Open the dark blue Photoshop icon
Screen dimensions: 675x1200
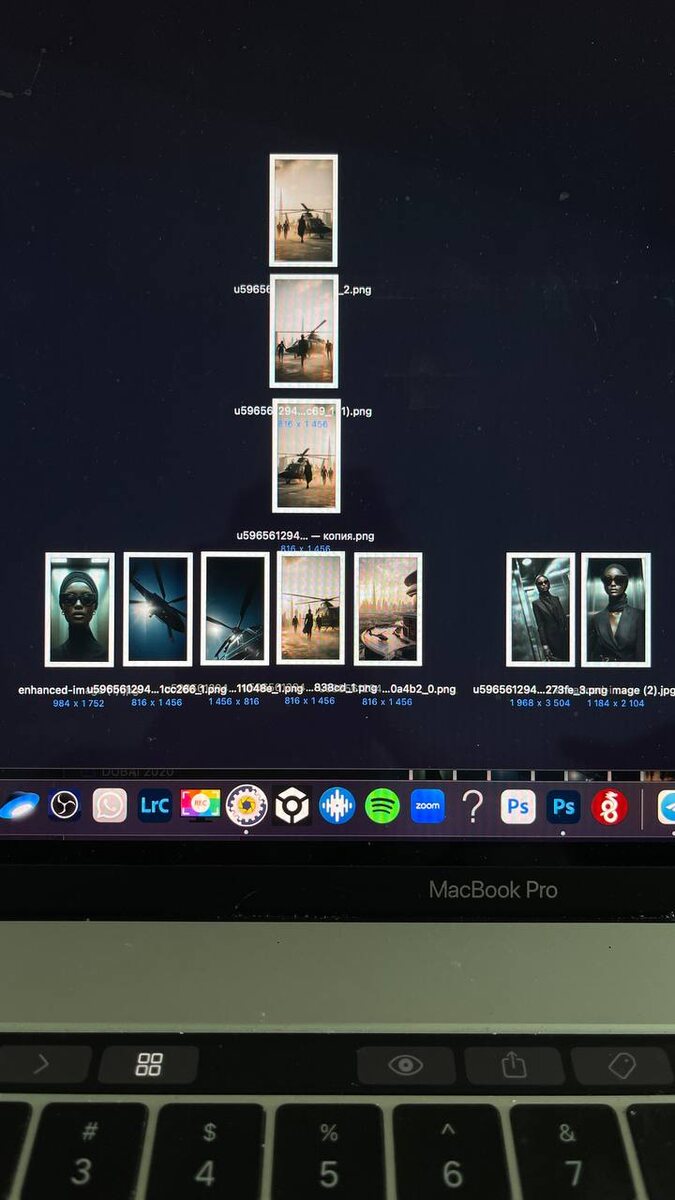[563, 806]
